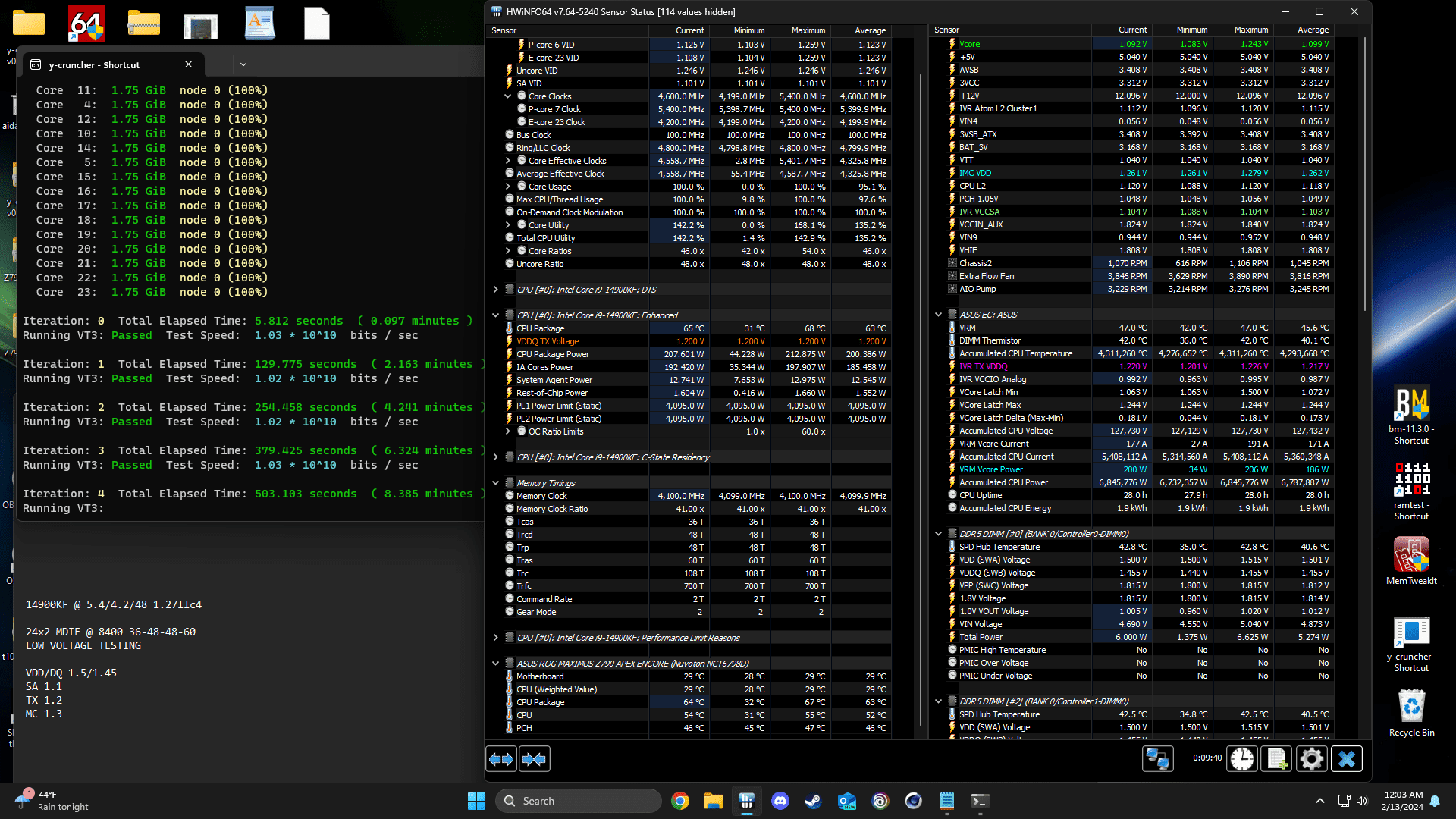Open a new terminal tab with plus
The width and height of the screenshot is (1456, 819).
click(221, 64)
